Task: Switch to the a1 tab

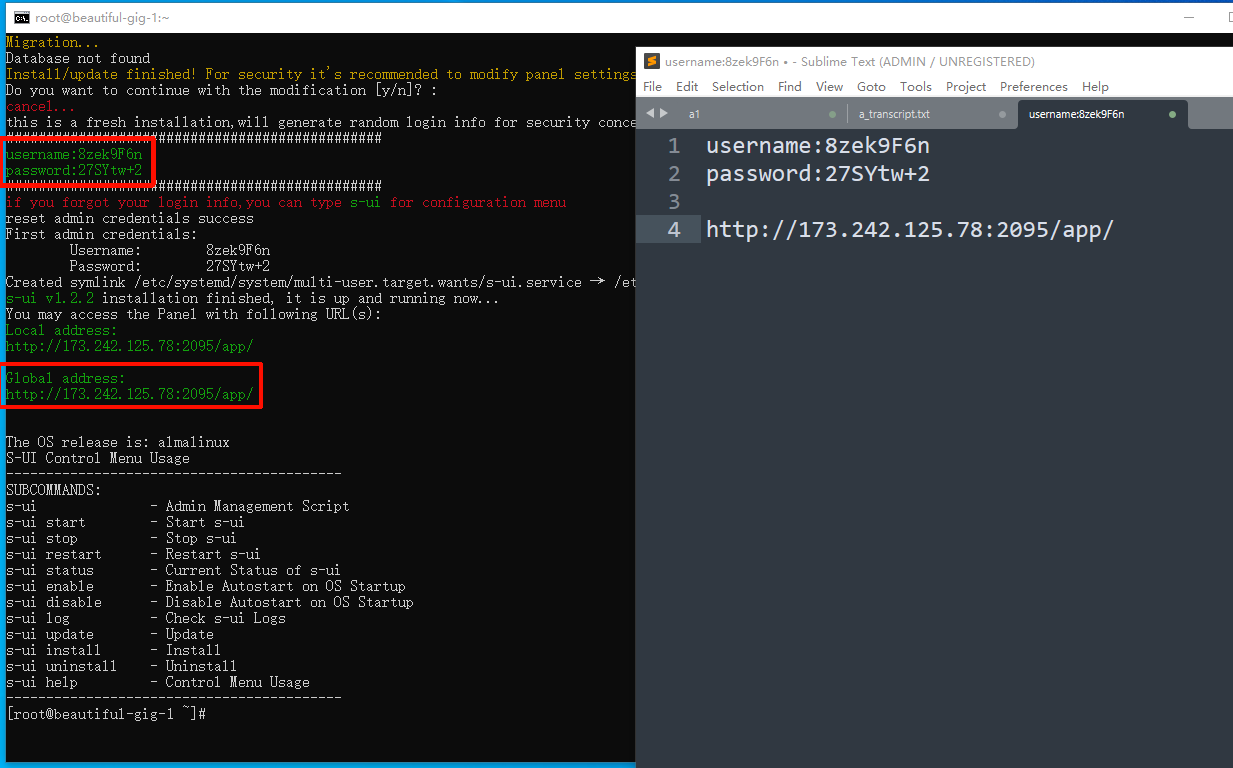Action: click(x=694, y=114)
